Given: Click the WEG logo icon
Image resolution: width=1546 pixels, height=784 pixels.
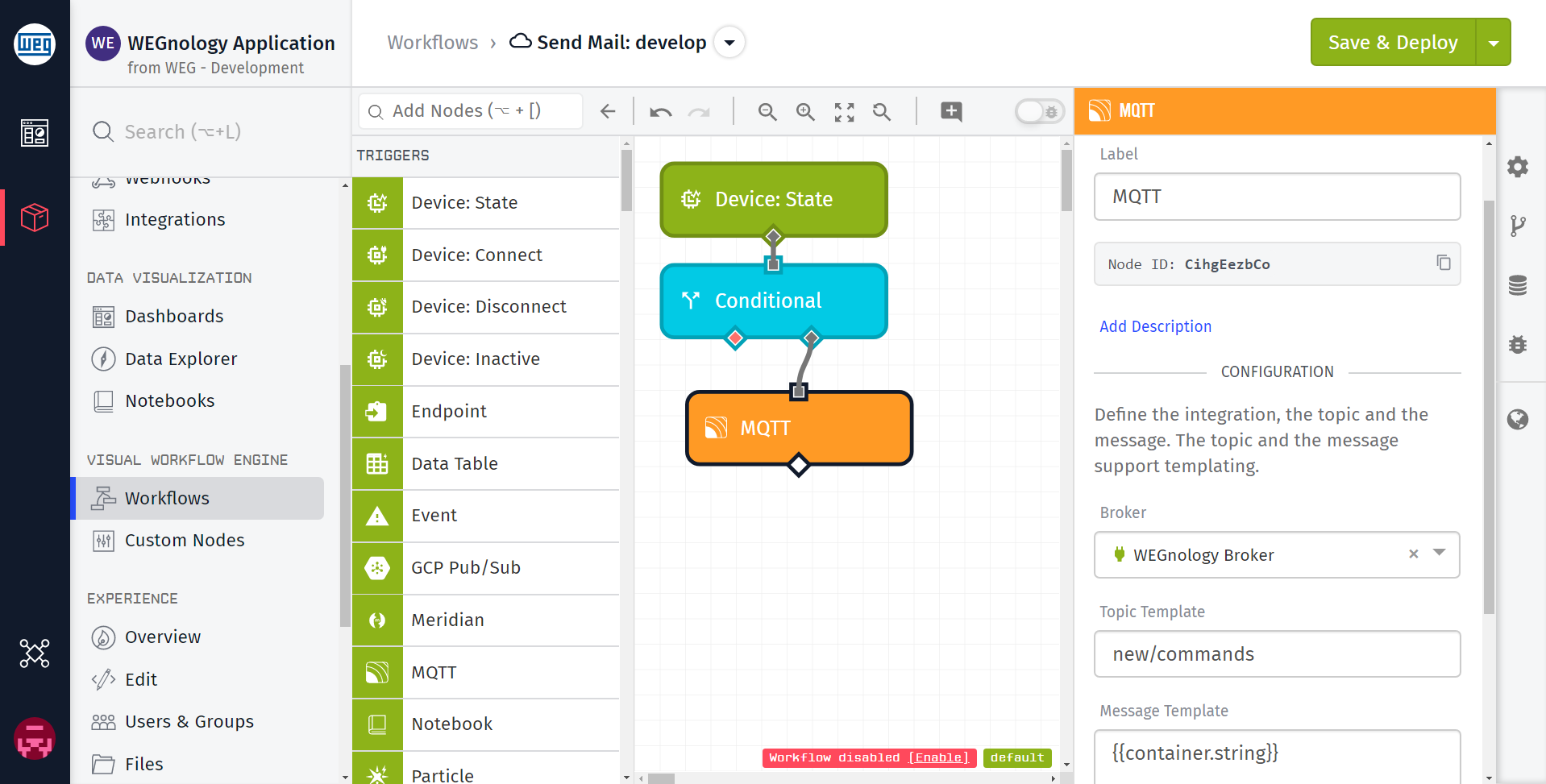Looking at the screenshot, I should (x=35, y=44).
